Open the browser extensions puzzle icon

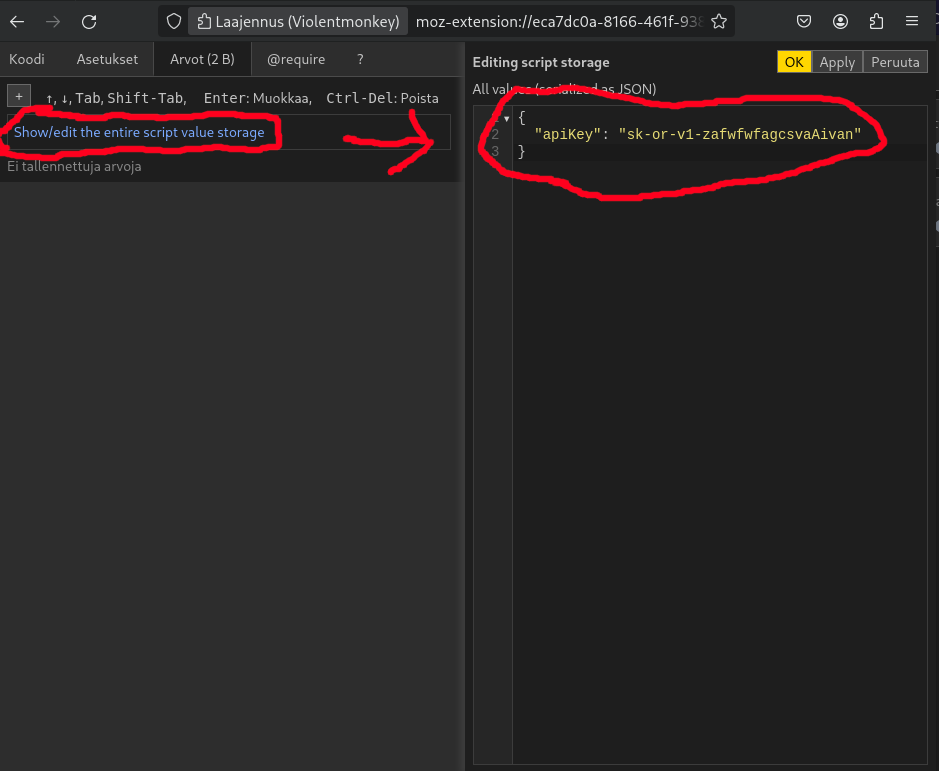tap(876, 21)
